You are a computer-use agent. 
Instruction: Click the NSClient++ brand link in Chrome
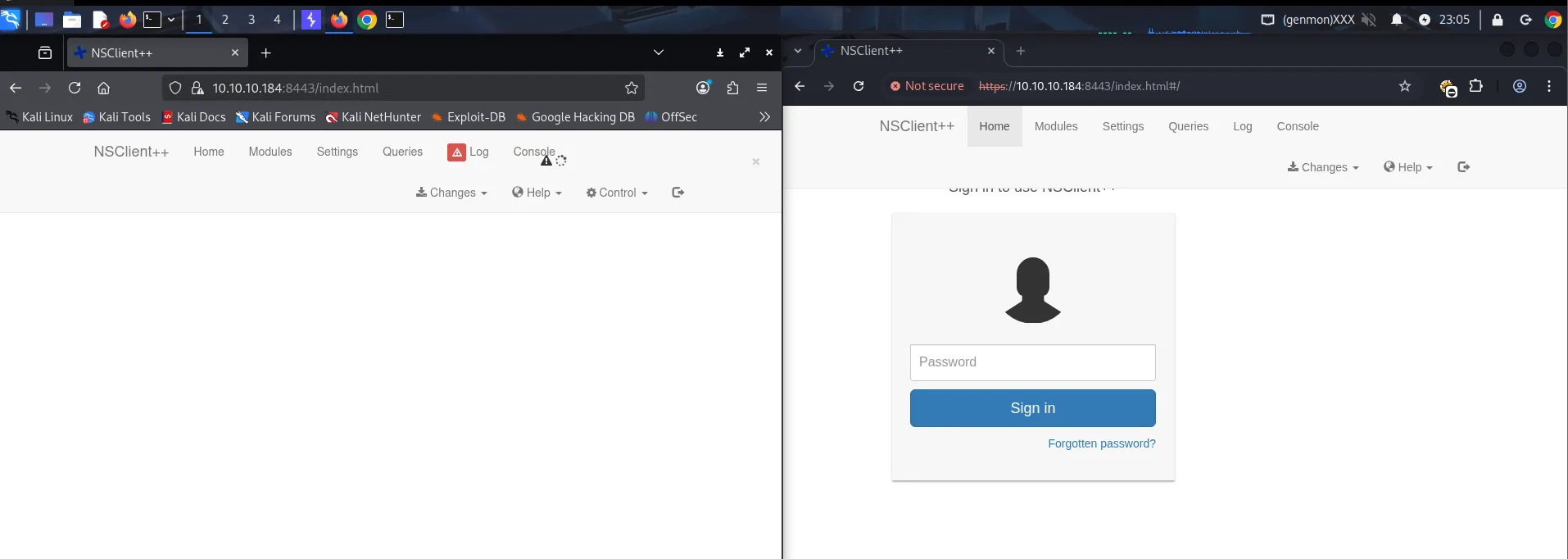tap(917, 126)
